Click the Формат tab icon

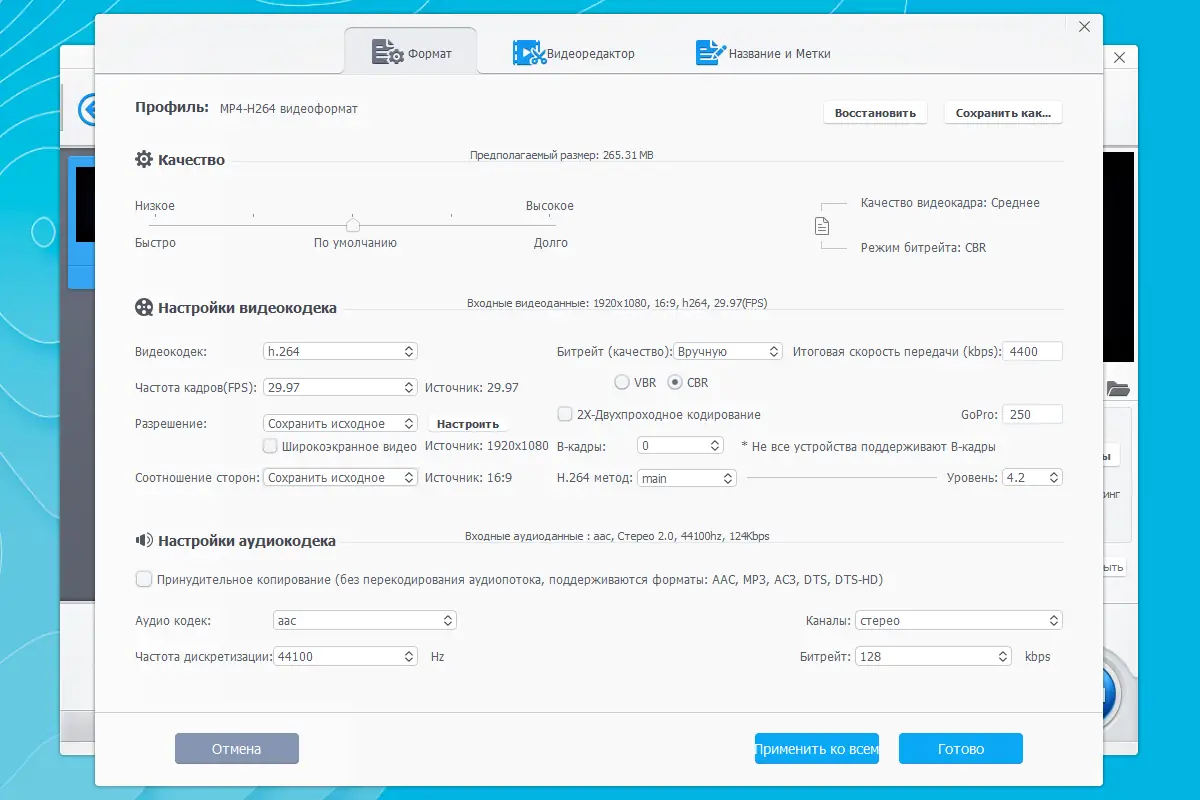point(387,52)
